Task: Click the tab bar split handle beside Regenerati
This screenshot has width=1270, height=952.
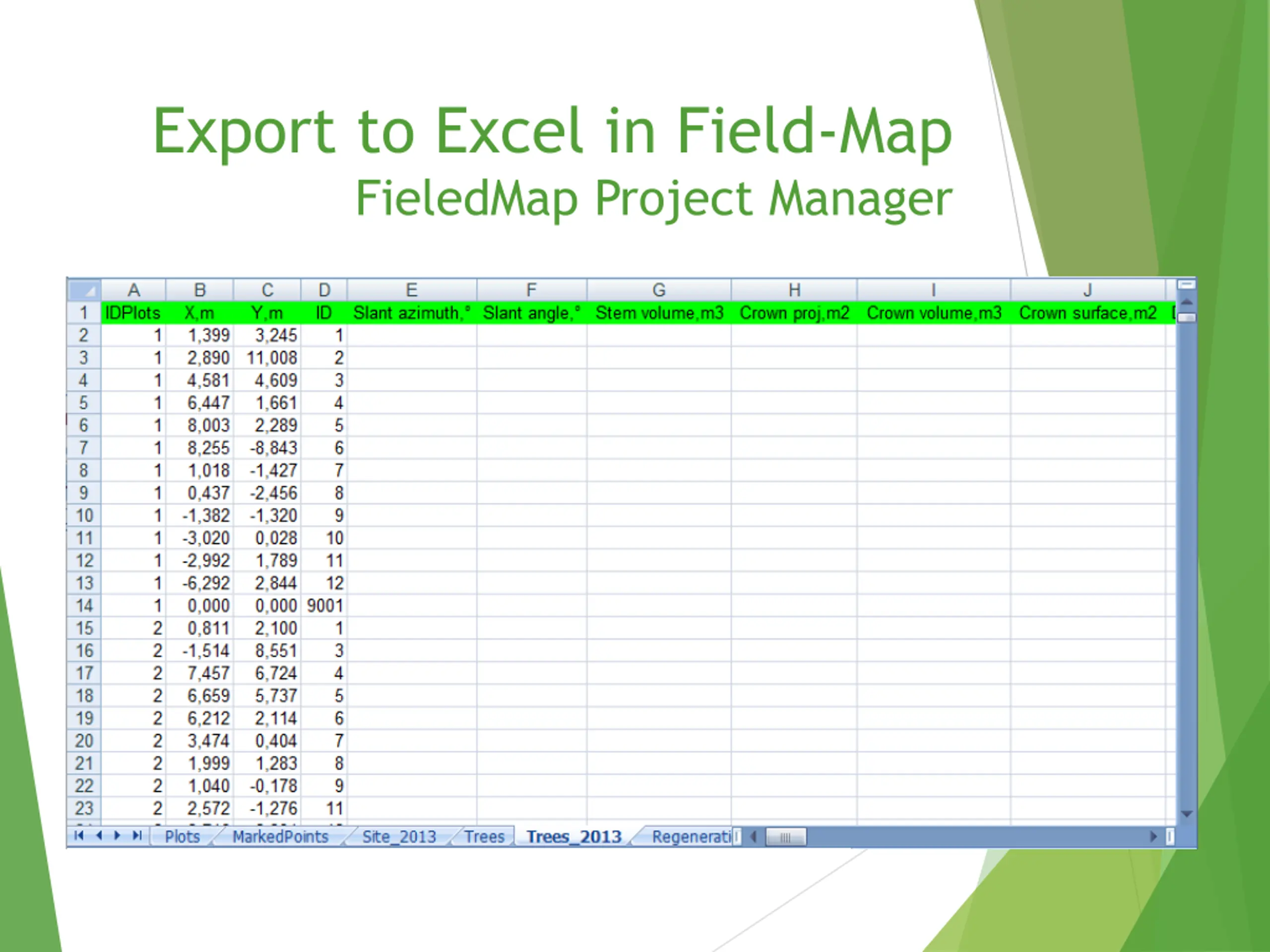Action: [x=738, y=836]
